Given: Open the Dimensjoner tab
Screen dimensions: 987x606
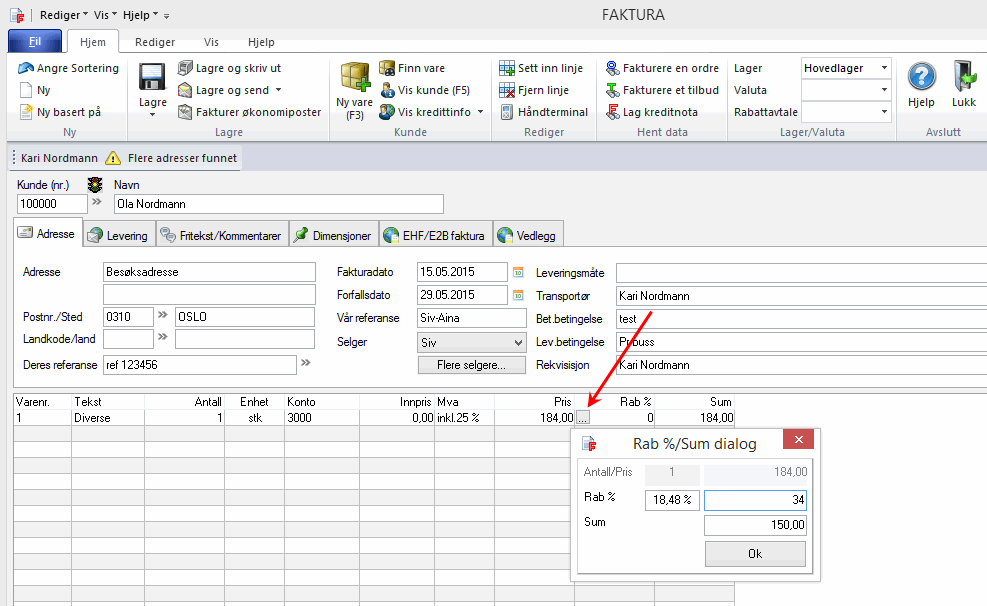Looking at the screenshot, I should (x=333, y=236).
